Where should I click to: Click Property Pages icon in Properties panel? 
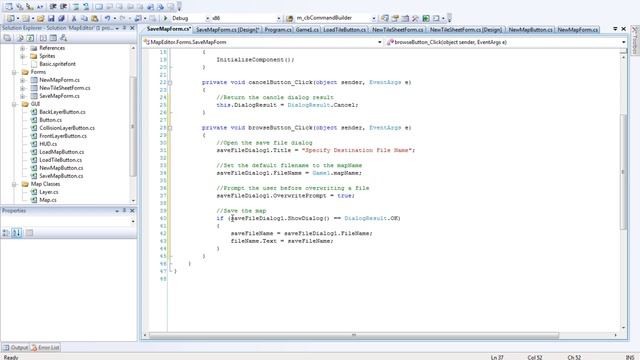pos(29,233)
